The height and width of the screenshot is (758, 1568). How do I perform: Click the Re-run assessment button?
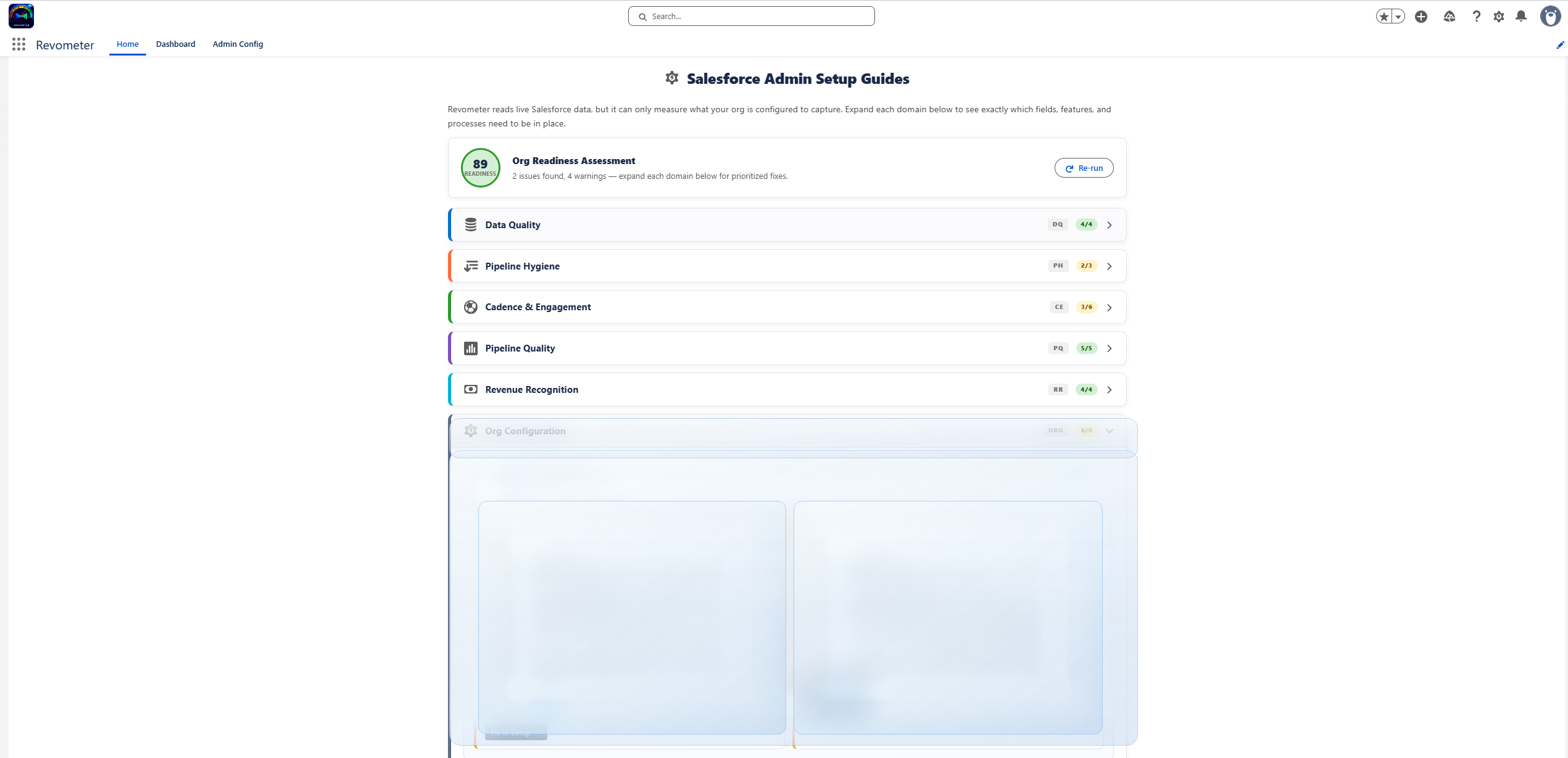pyautogui.click(x=1084, y=168)
